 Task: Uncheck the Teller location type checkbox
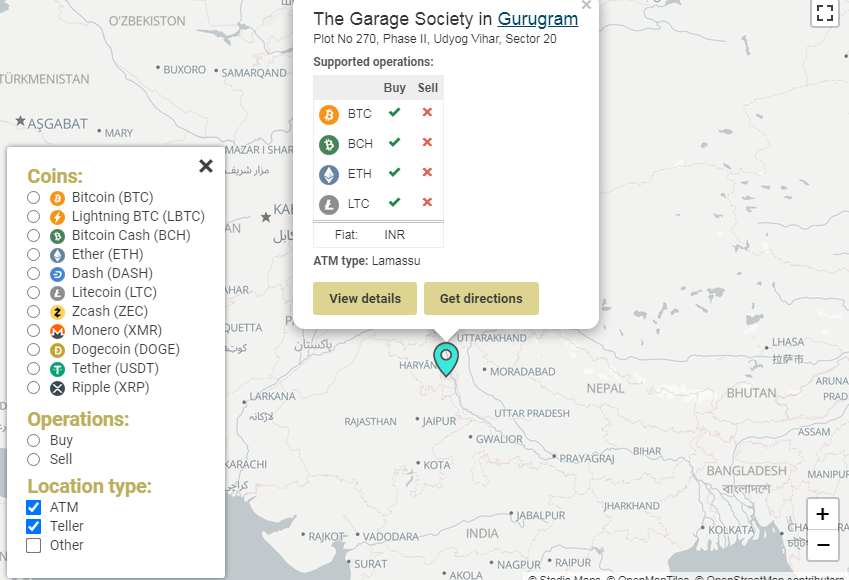point(34,526)
